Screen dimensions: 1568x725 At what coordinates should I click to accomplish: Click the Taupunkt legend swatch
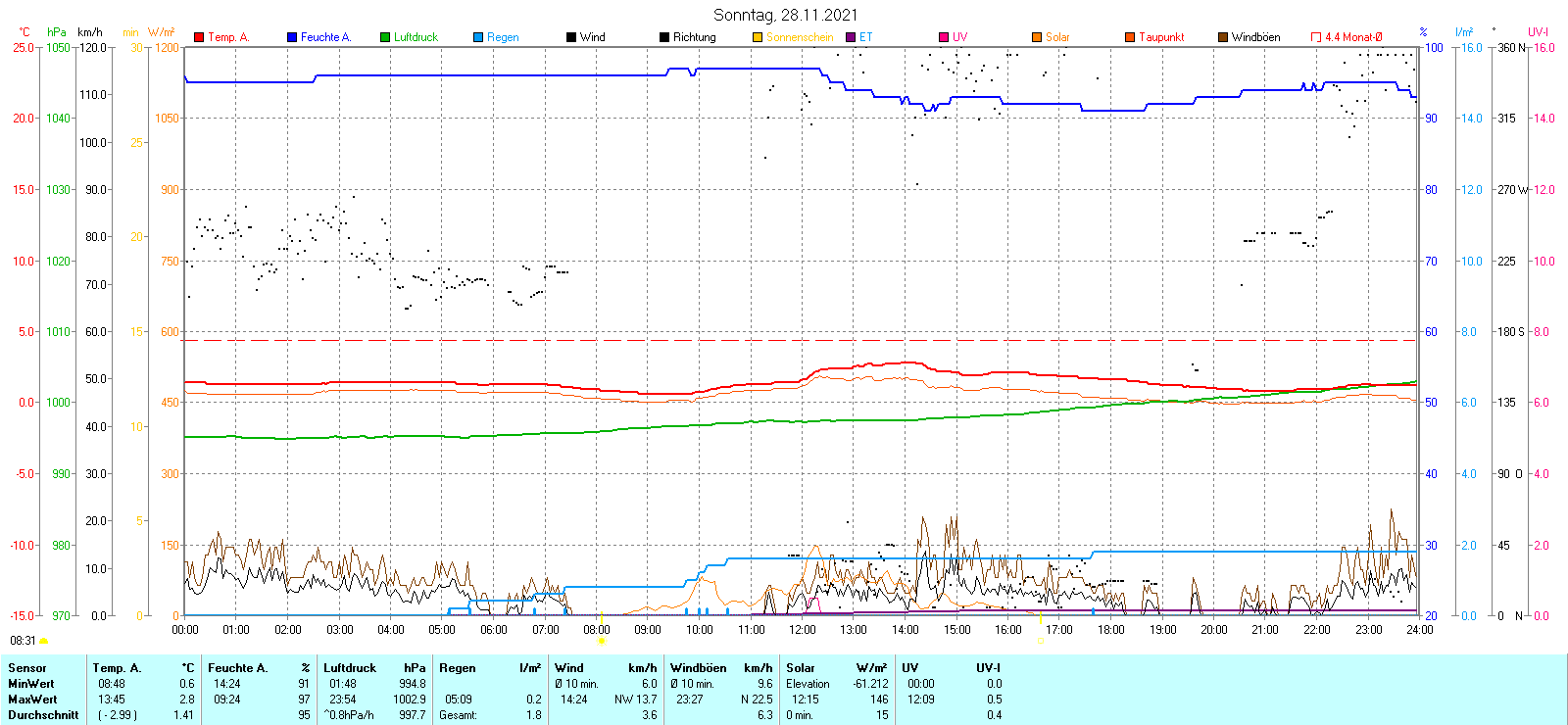tap(1130, 37)
